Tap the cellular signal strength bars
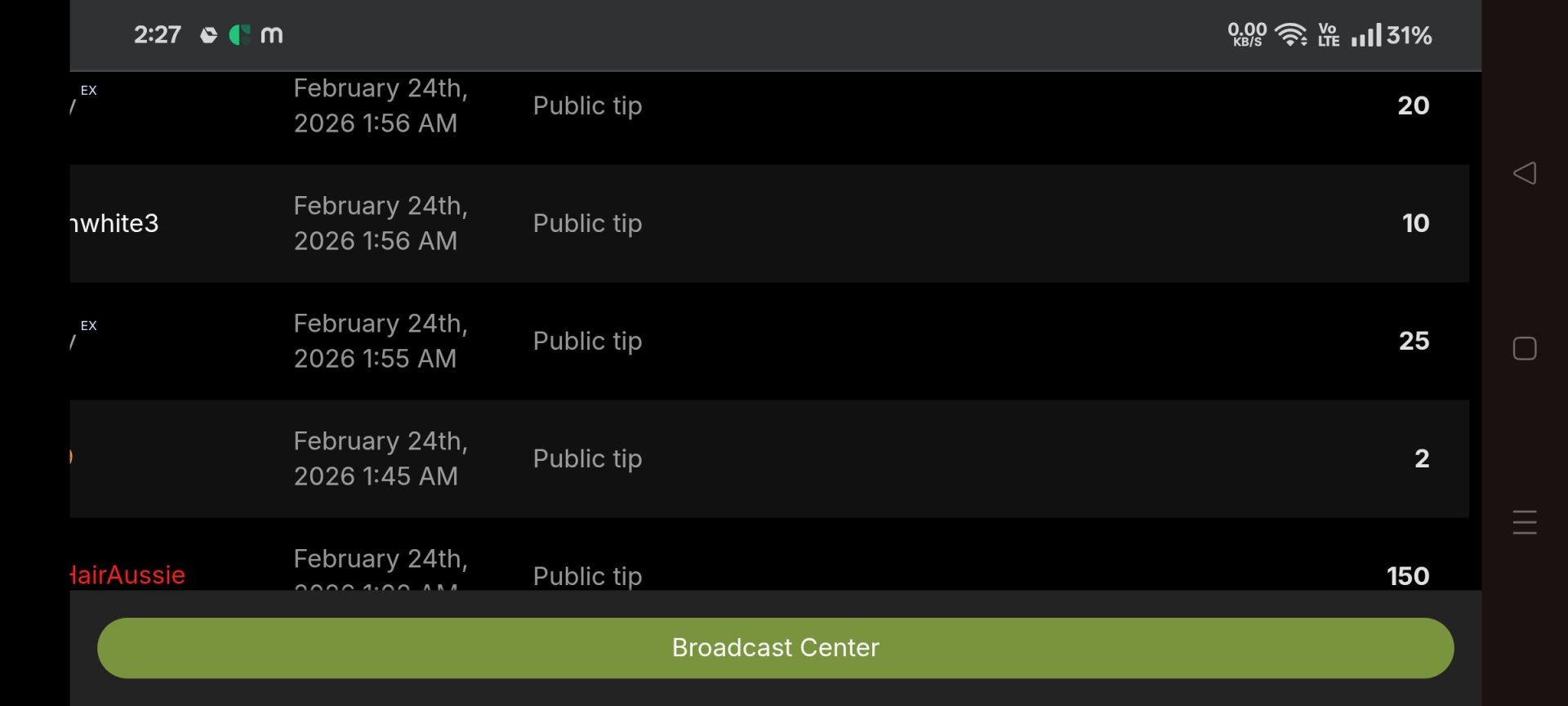 coord(1365,35)
